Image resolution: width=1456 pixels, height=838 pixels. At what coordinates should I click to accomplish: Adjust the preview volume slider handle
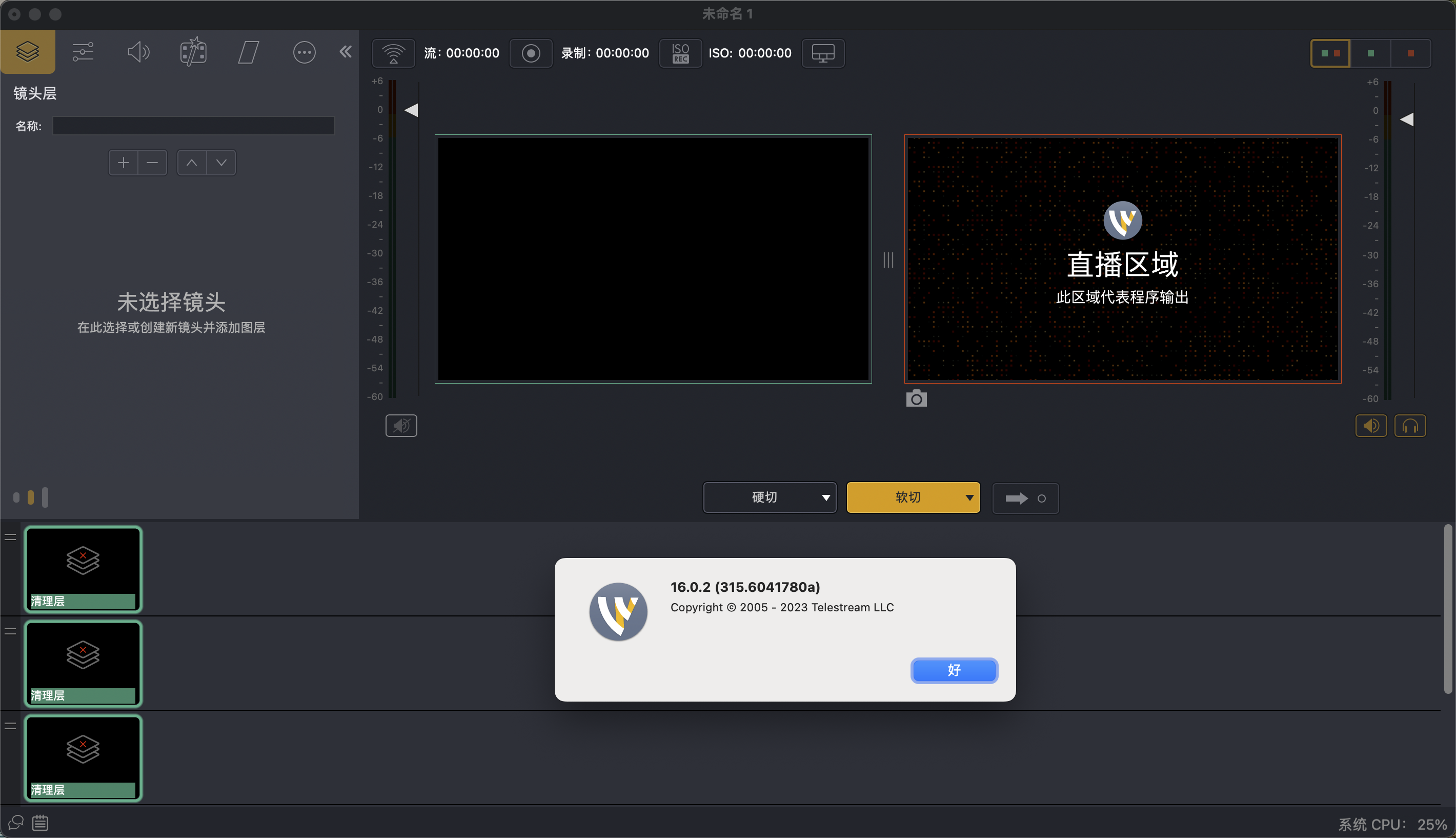click(411, 110)
